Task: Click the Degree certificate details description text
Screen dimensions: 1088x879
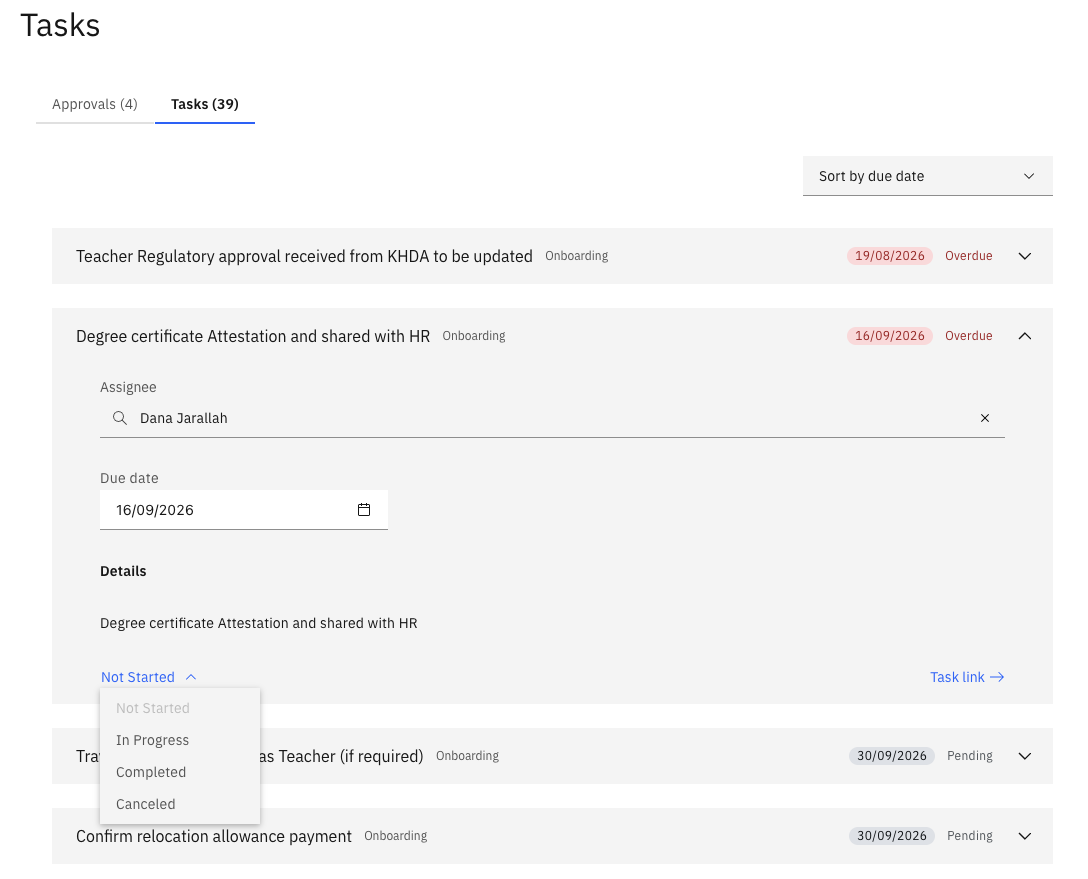Action: tap(259, 623)
